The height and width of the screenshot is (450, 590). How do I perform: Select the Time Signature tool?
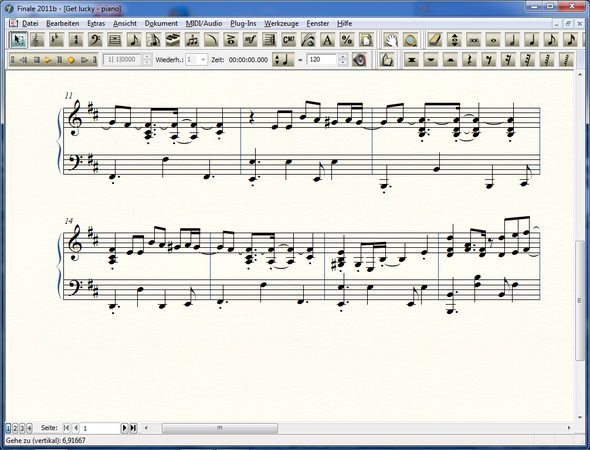[x=76, y=40]
